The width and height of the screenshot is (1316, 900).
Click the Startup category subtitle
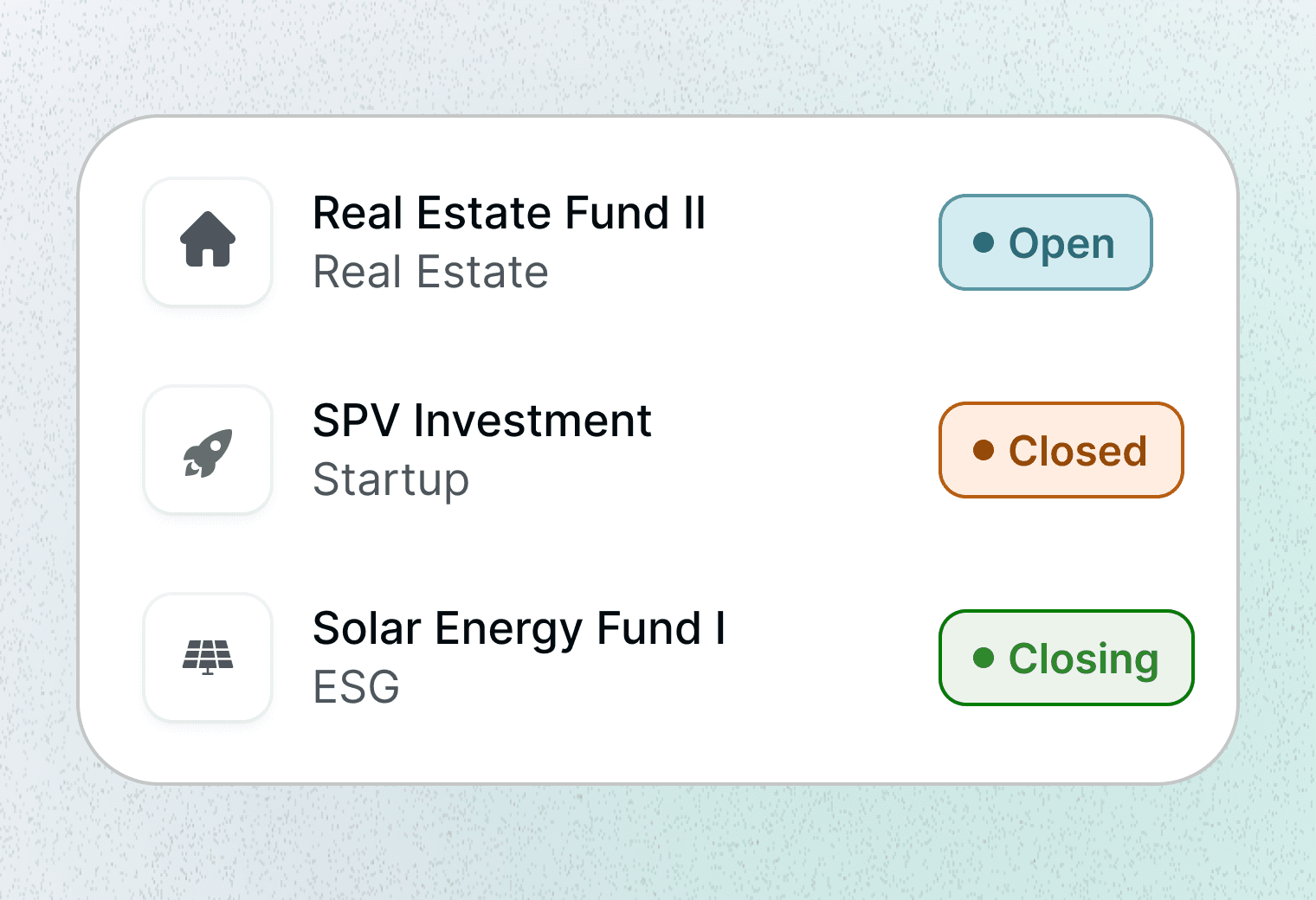pyautogui.click(x=390, y=481)
